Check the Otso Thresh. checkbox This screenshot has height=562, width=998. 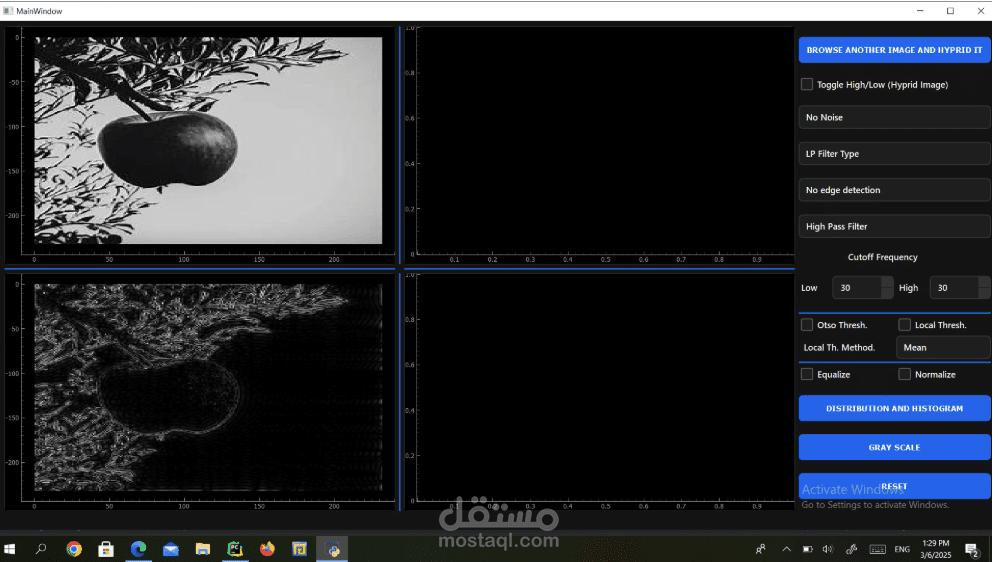[807, 325]
